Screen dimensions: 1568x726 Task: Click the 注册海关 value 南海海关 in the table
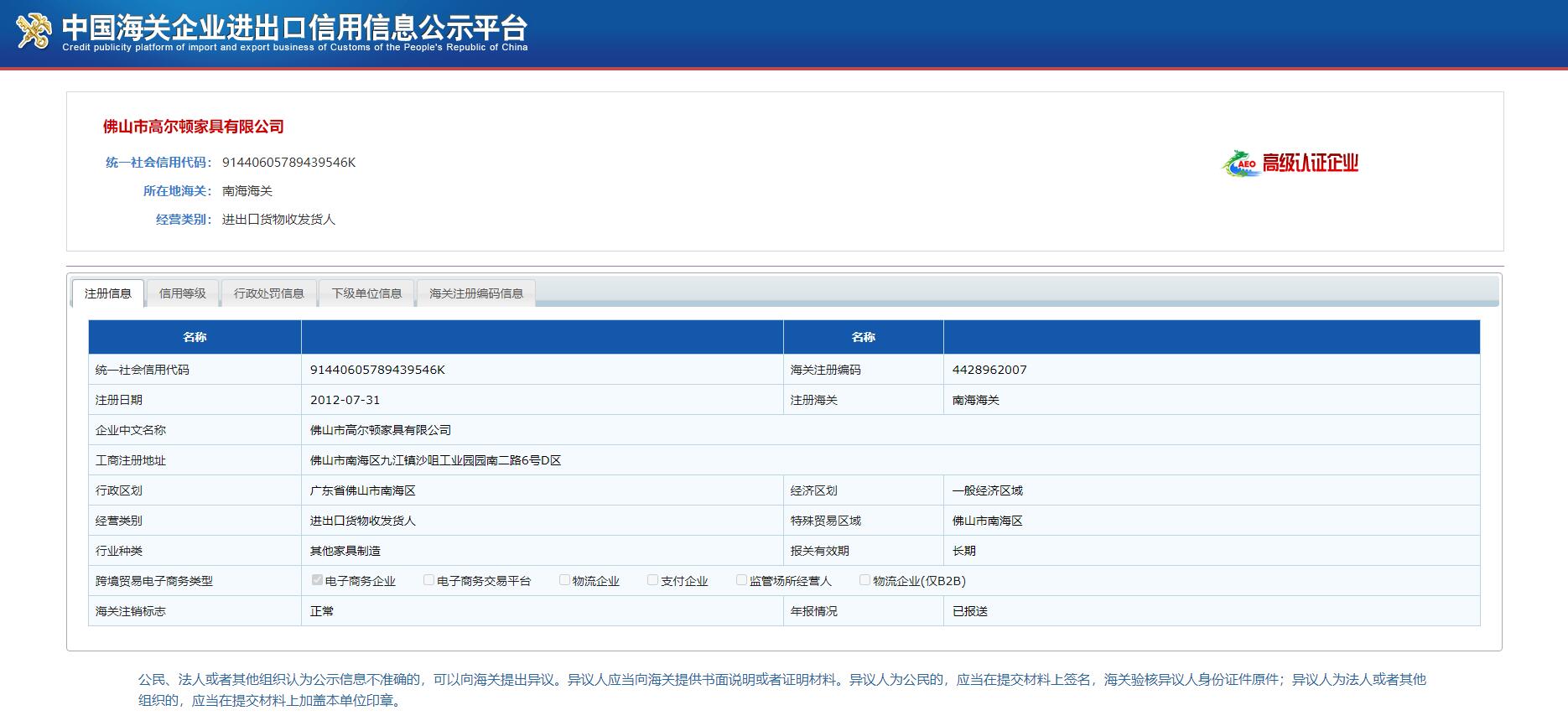click(x=976, y=400)
